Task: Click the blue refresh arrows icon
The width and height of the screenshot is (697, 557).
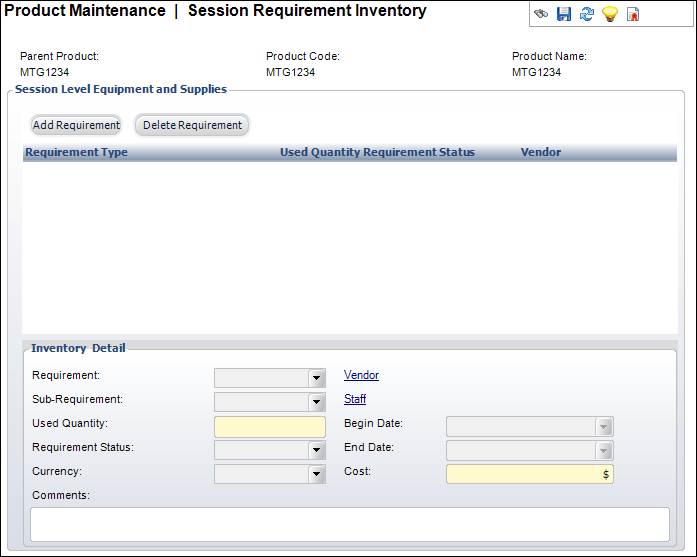Action: click(x=587, y=15)
